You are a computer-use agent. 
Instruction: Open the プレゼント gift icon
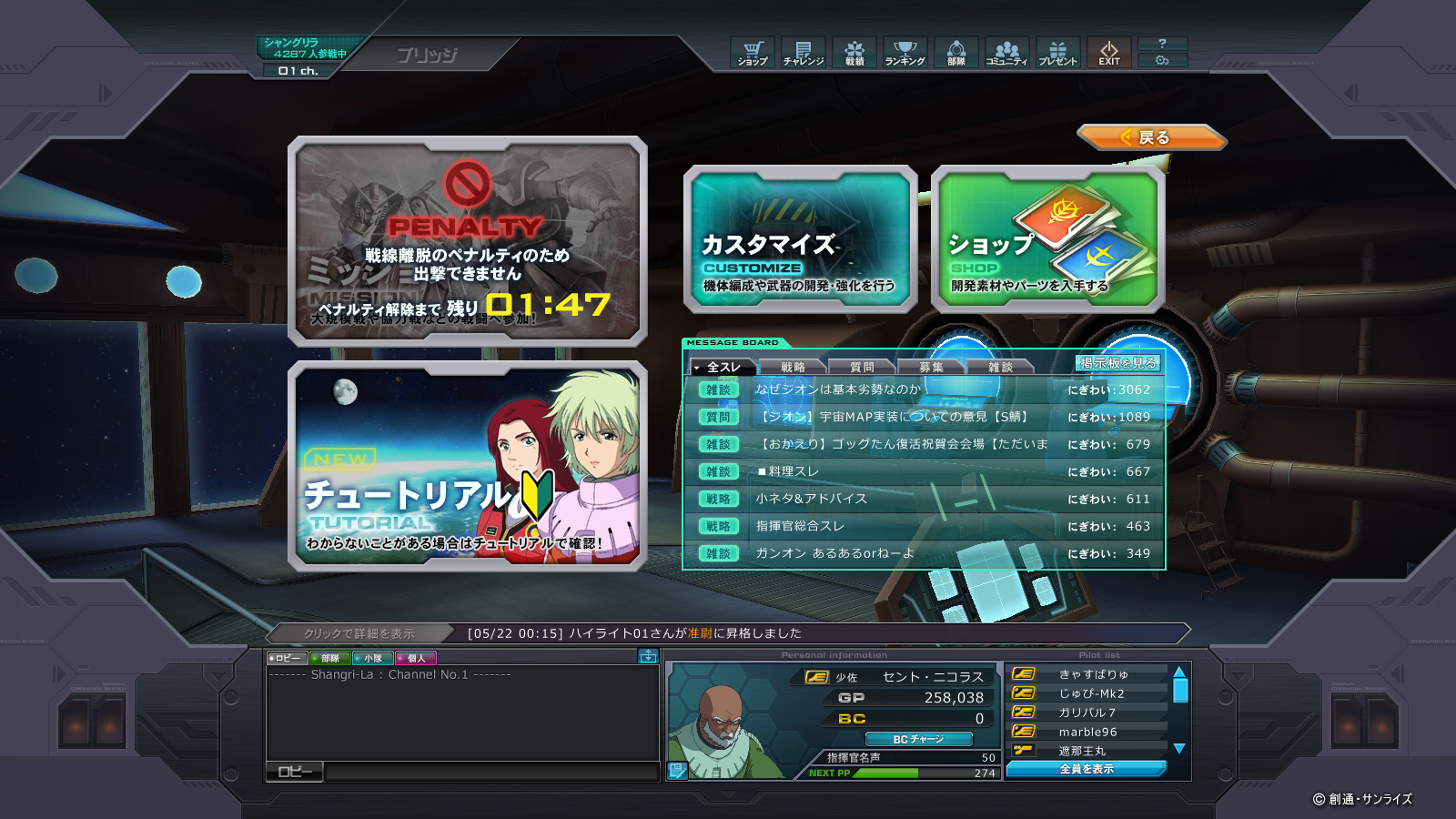coord(1058,53)
